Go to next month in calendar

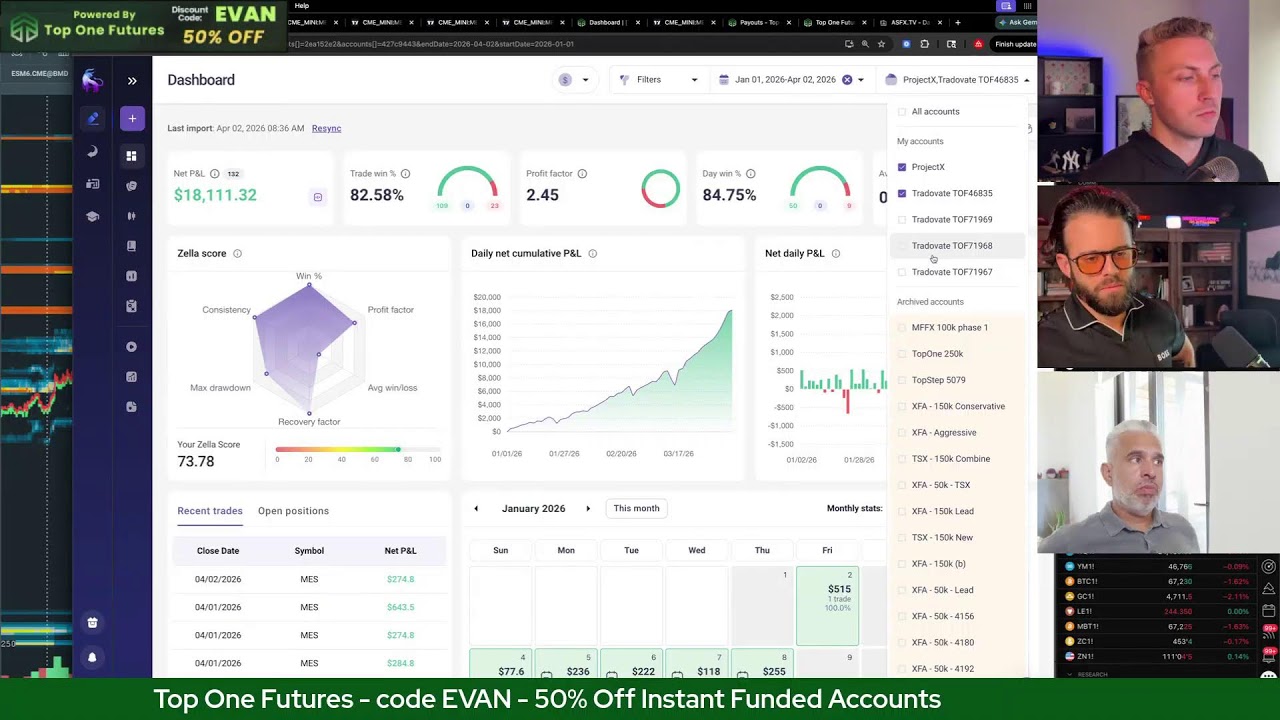pos(588,509)
